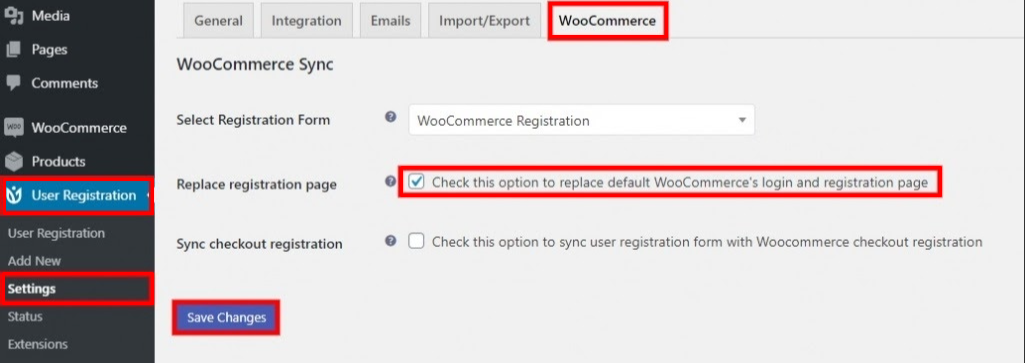Click the Media sidebar icon
1025x363 pixels.
[x=14, y=16]
